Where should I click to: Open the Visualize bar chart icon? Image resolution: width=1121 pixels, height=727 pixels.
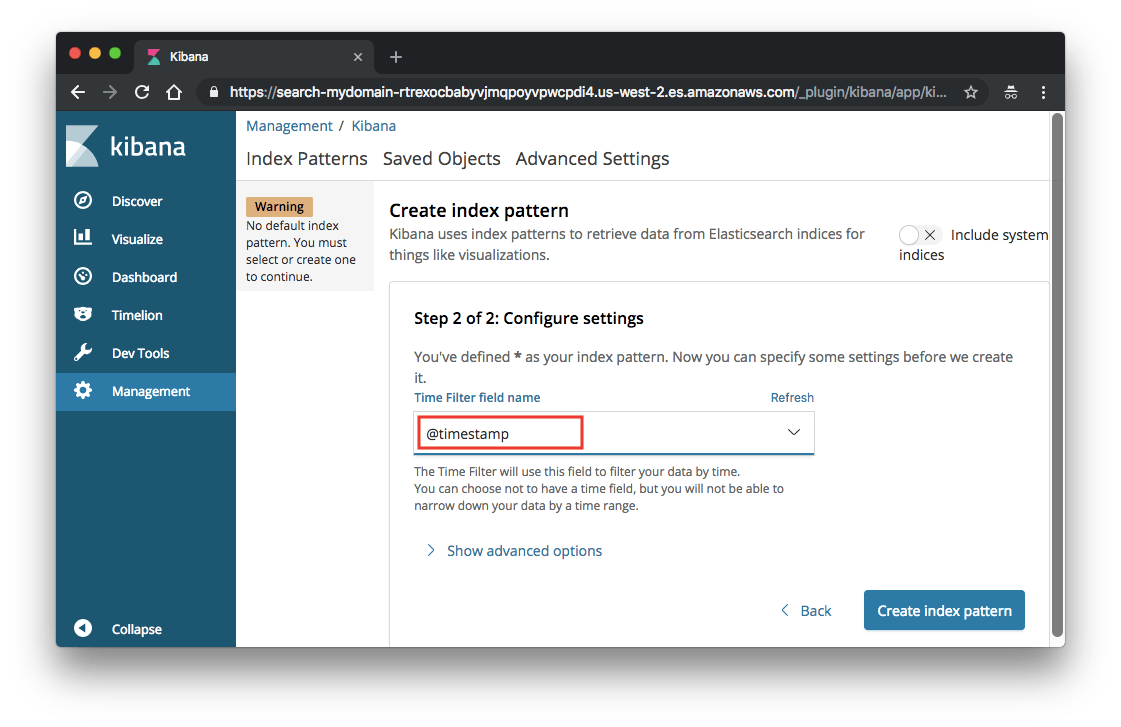(x=83, y=237)
